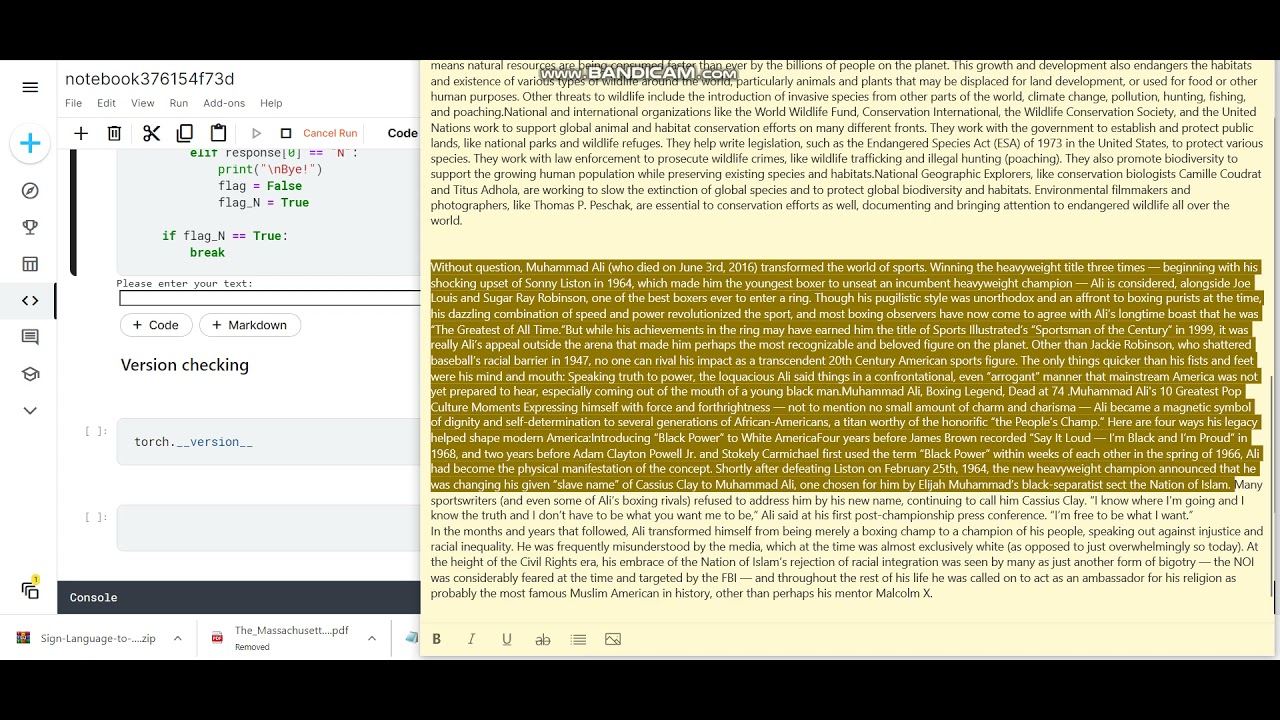Open the Code cell type dropdown
Image resolution: width=1280 pixels, height=720 pixels.
(x=403, y=133)
